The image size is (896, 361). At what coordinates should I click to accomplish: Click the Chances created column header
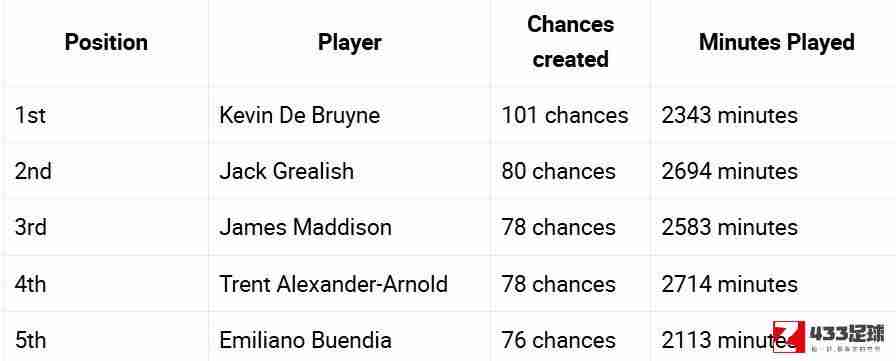(x=570, y=42)
